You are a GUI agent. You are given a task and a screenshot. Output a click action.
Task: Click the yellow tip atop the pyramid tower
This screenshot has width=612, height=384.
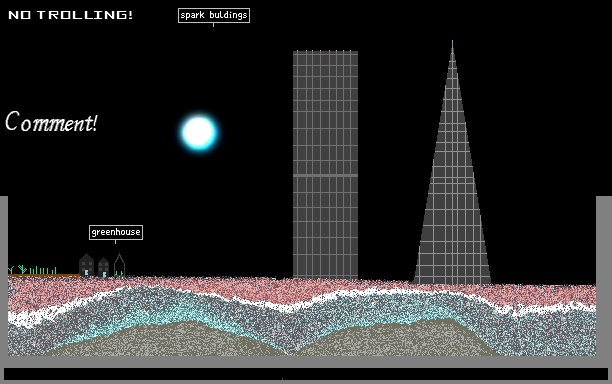pos(452,41)
